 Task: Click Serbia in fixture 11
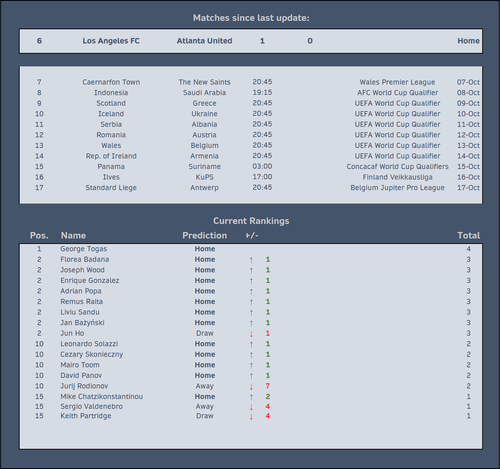coord(111,124)
